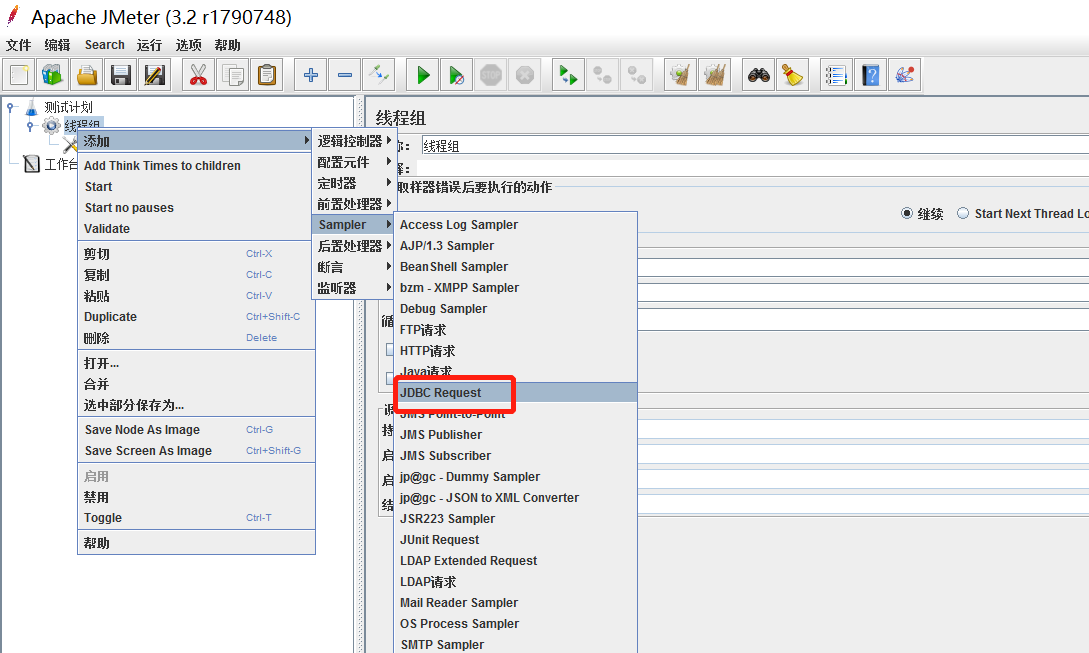Choose 禁用 in context menu
1089x653 pixels.
[195, 497]
